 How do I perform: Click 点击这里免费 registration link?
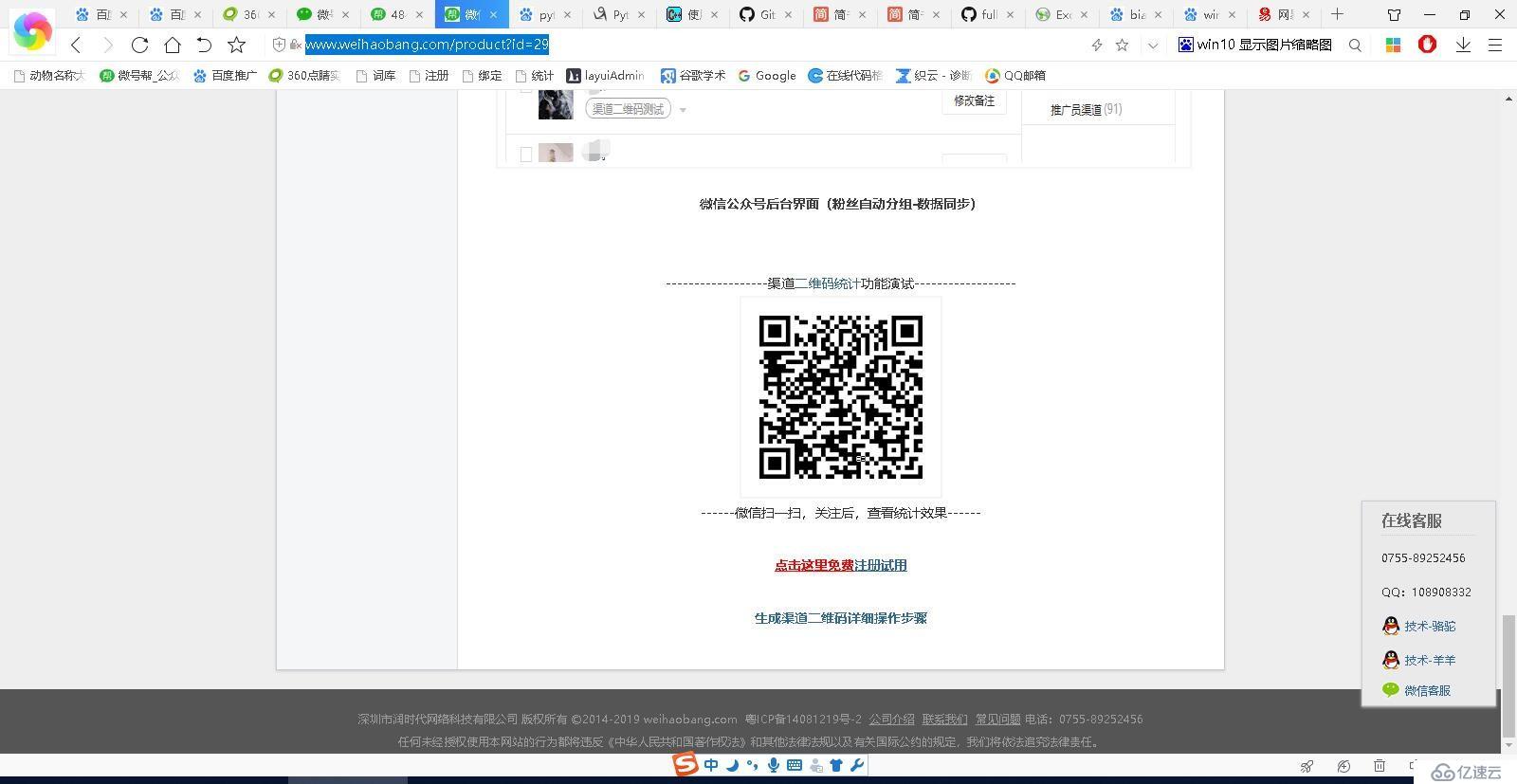point(813,565)
